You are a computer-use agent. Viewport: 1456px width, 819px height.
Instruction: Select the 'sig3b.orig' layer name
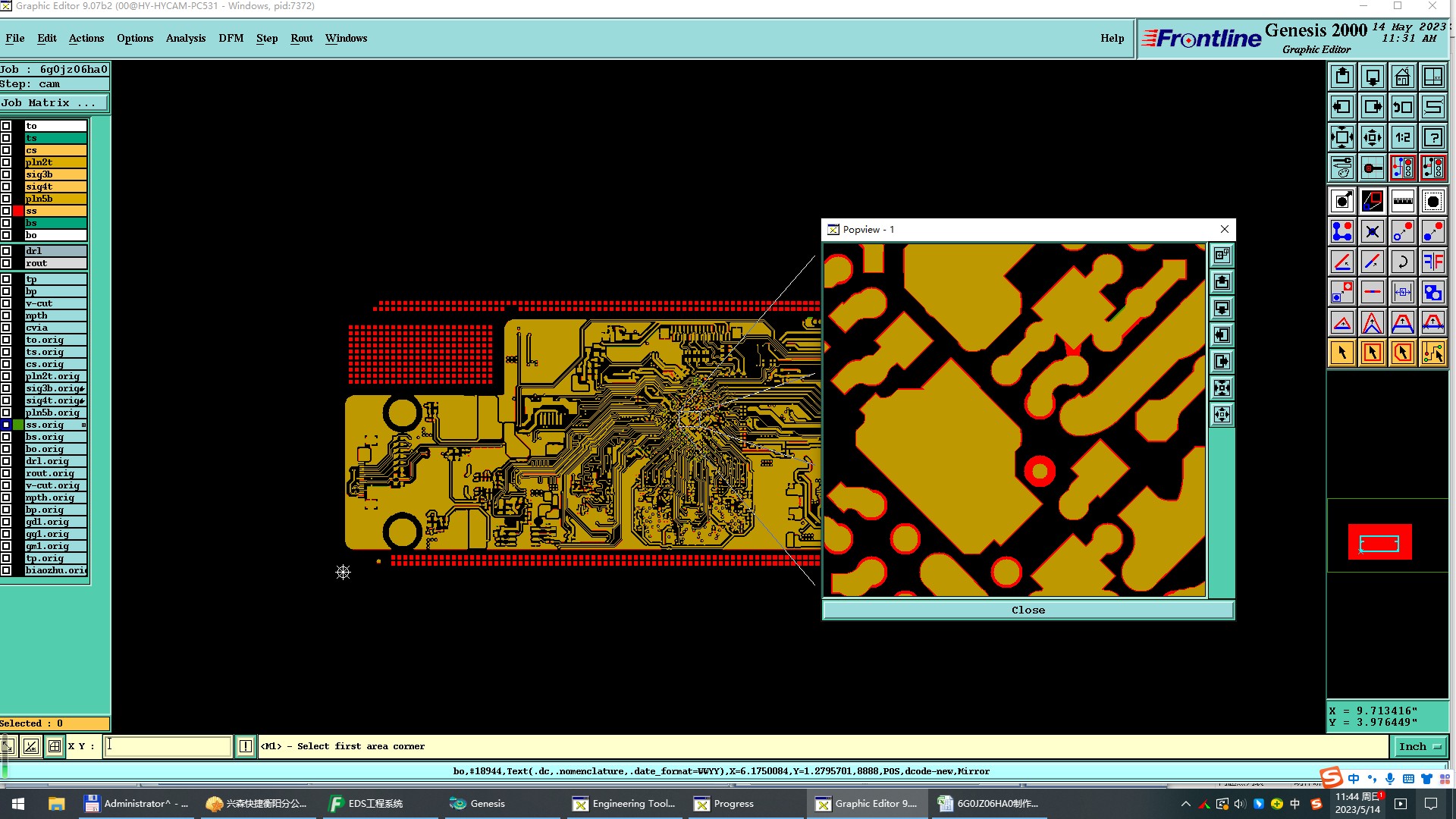(55, 388)
